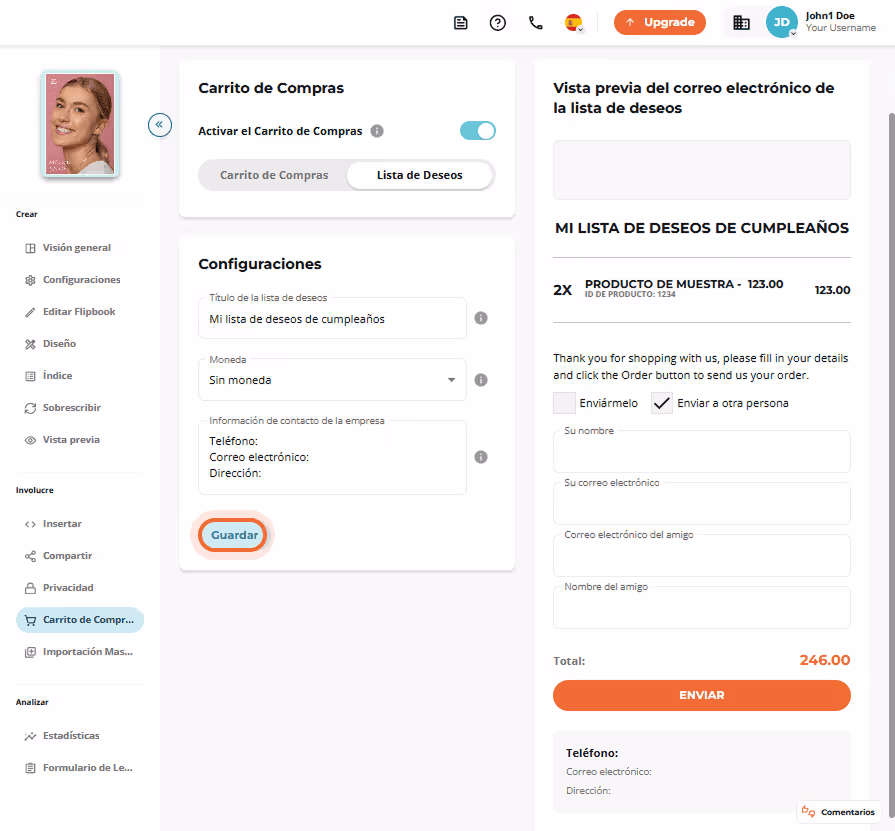Click the Índice list icon
Image resolution: width=895 pixels, height=831 pixels.
(30, 376)
